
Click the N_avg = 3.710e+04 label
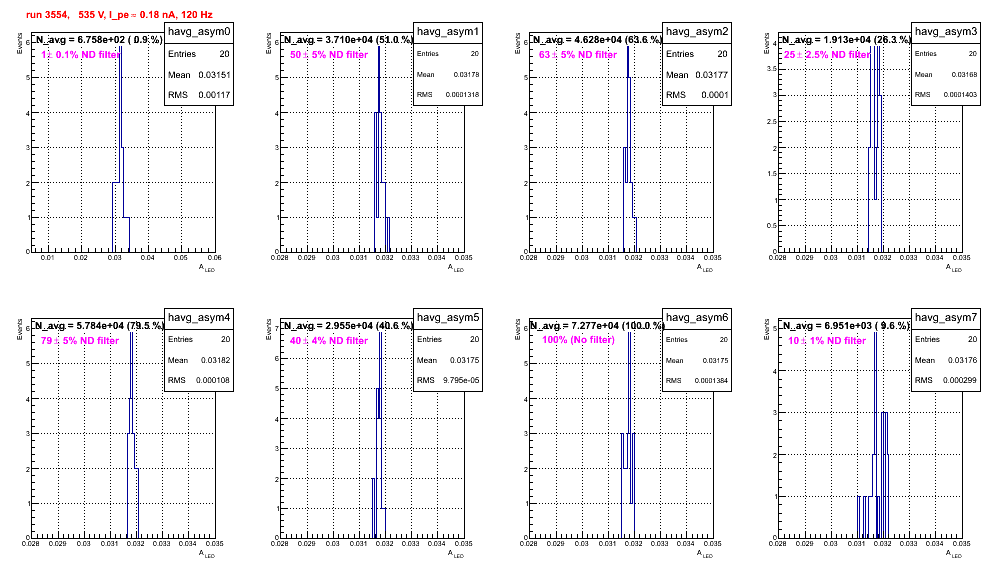click(348, 39)
